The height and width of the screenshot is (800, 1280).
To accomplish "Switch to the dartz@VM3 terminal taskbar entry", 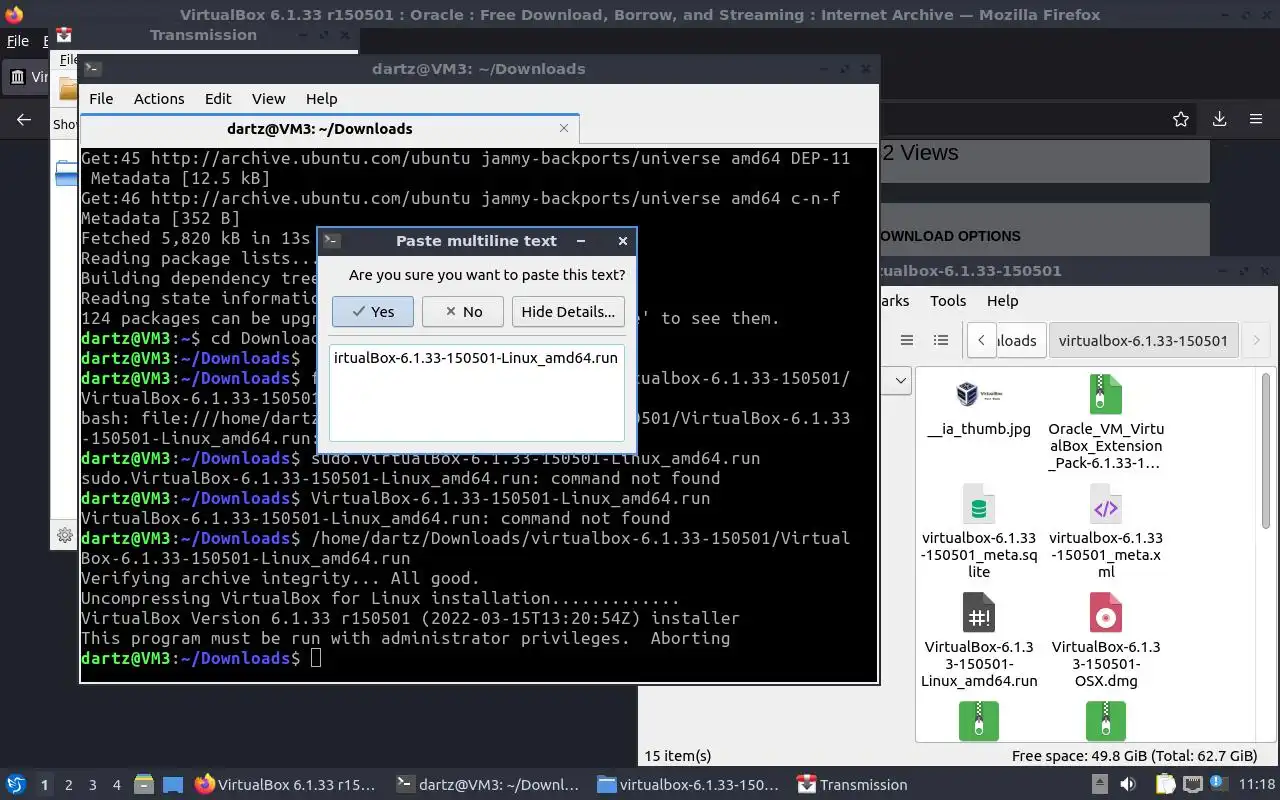I will point(488,785).
